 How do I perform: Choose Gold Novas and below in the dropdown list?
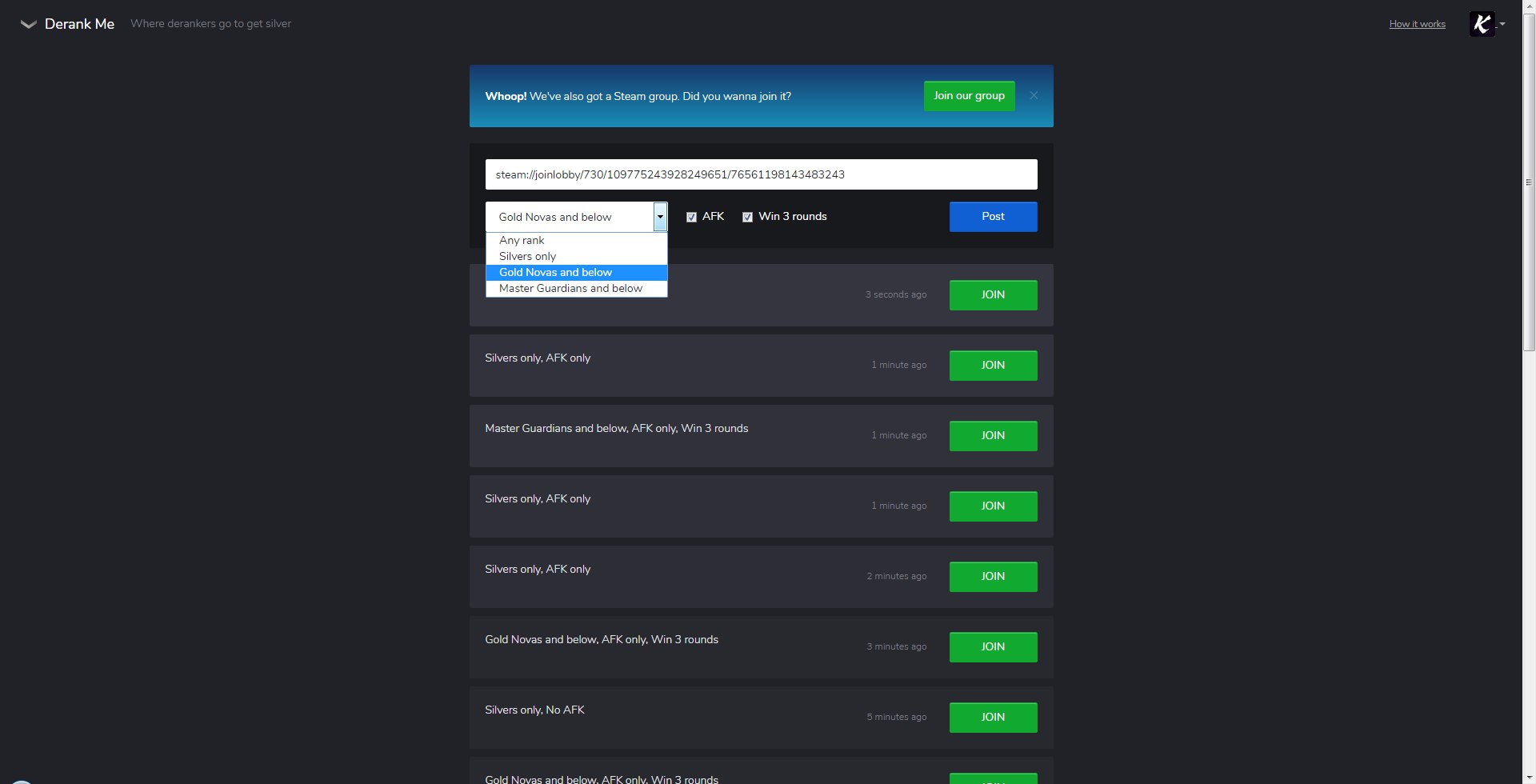click(x=576, y=272)
